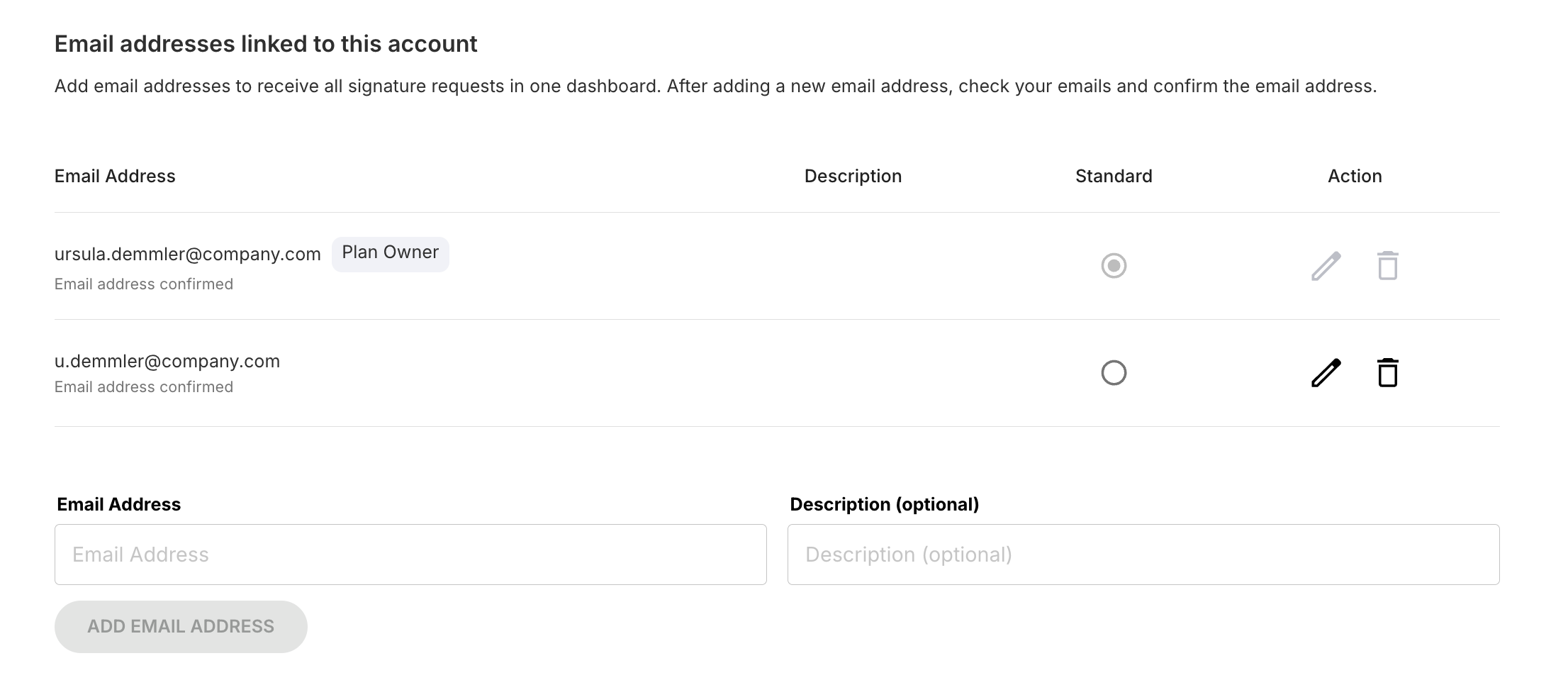Click the Description column header

pyautogui.click(x=853, y=176)
